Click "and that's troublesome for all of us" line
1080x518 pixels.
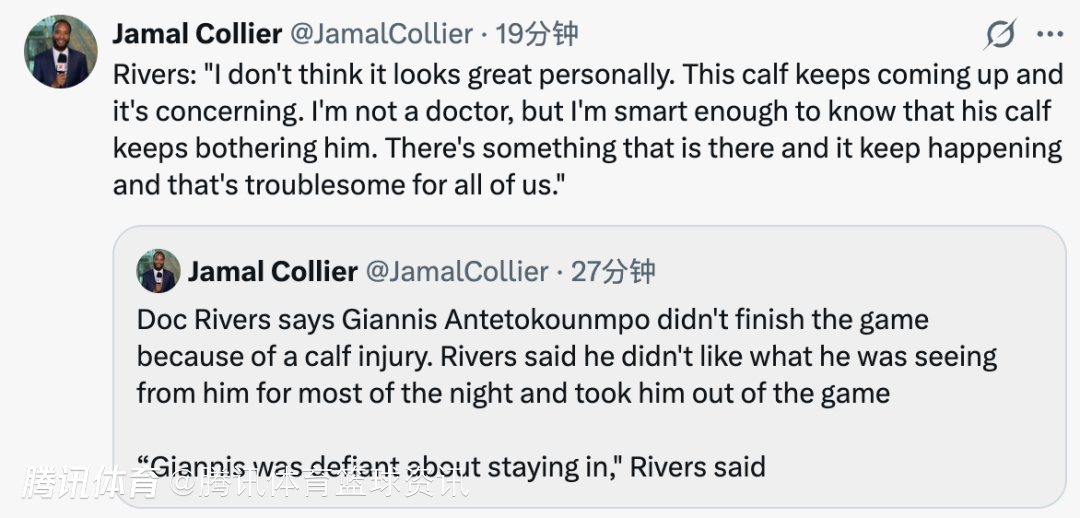[333, 185]
